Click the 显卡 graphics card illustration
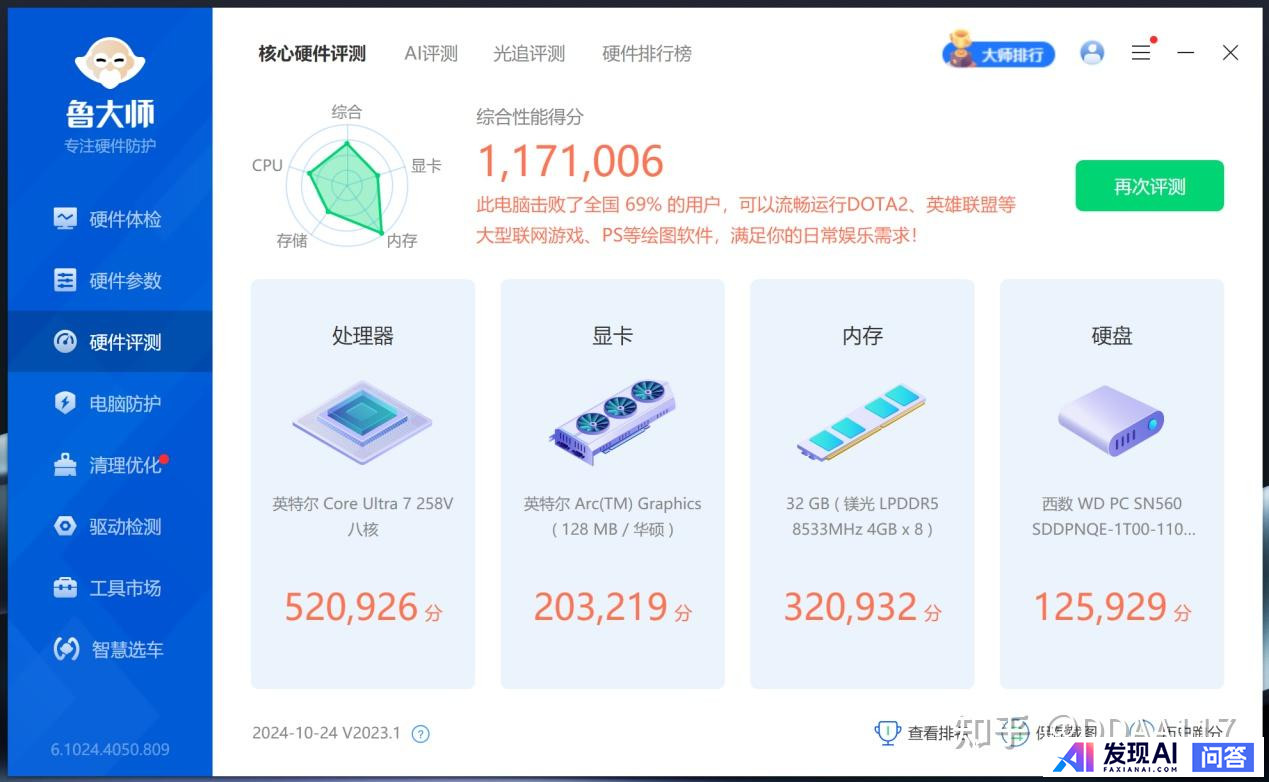This screenshot has width=1269, height=782. pos(612,421)
